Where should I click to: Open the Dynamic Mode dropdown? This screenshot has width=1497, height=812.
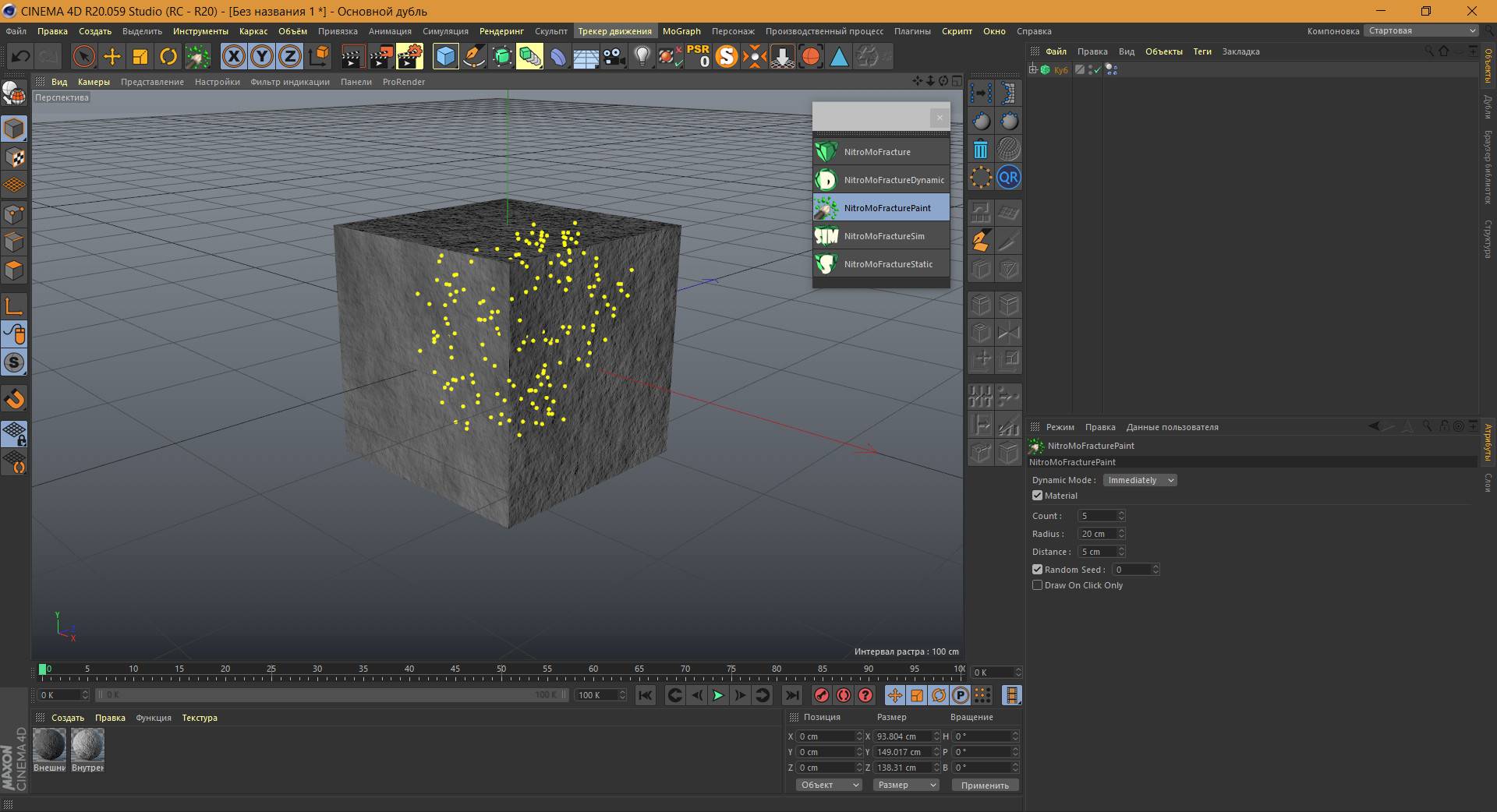(1139, 480)
